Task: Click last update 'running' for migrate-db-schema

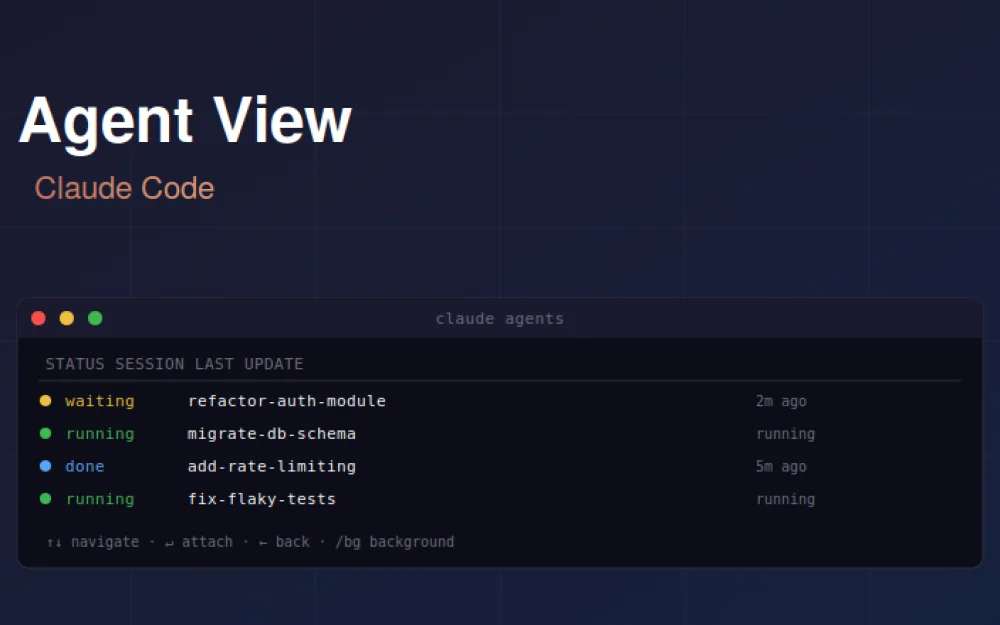Action: (786, 434)
